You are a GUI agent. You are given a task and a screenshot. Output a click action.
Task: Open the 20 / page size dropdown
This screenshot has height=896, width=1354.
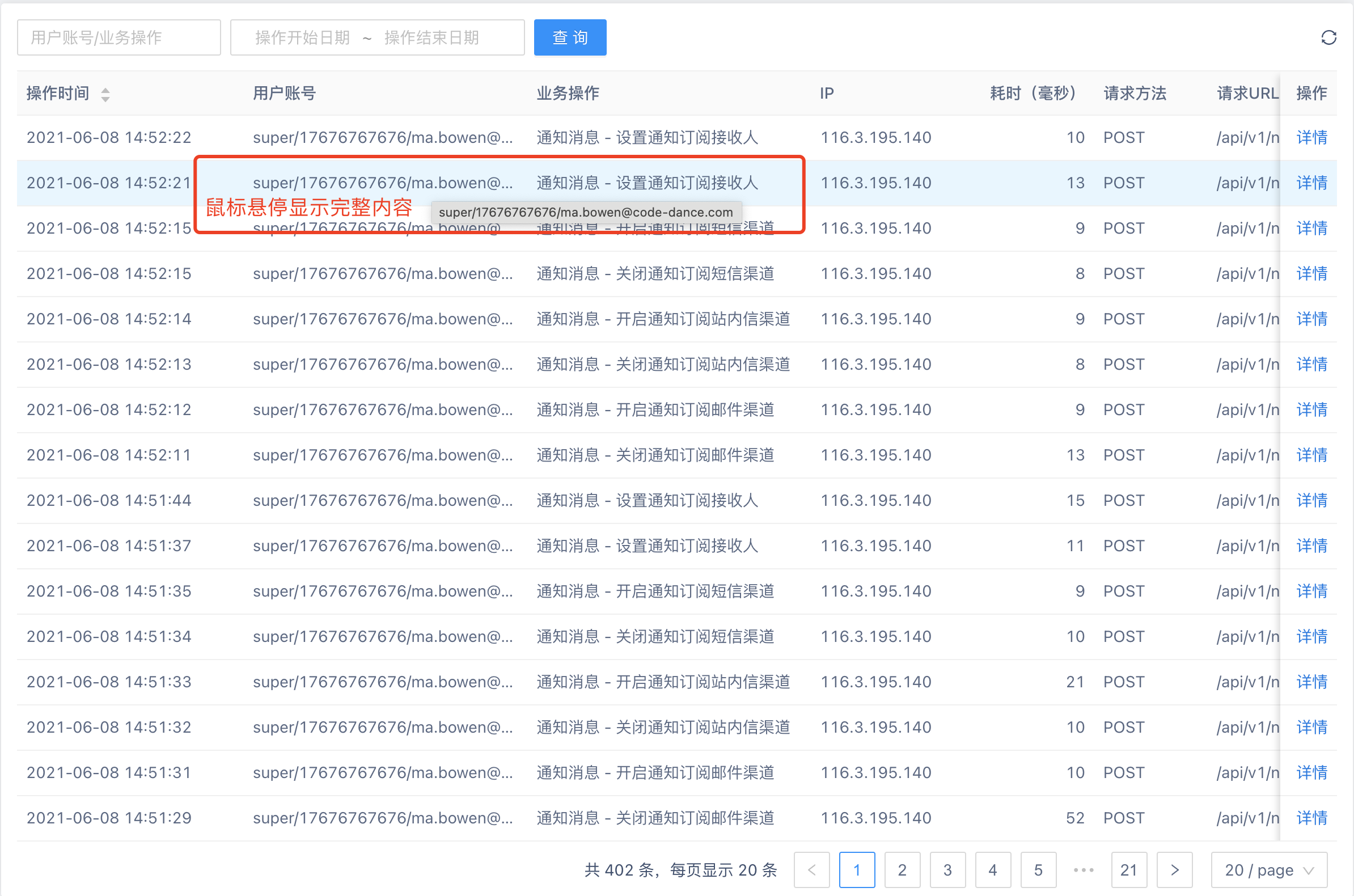pos(1269,870)
